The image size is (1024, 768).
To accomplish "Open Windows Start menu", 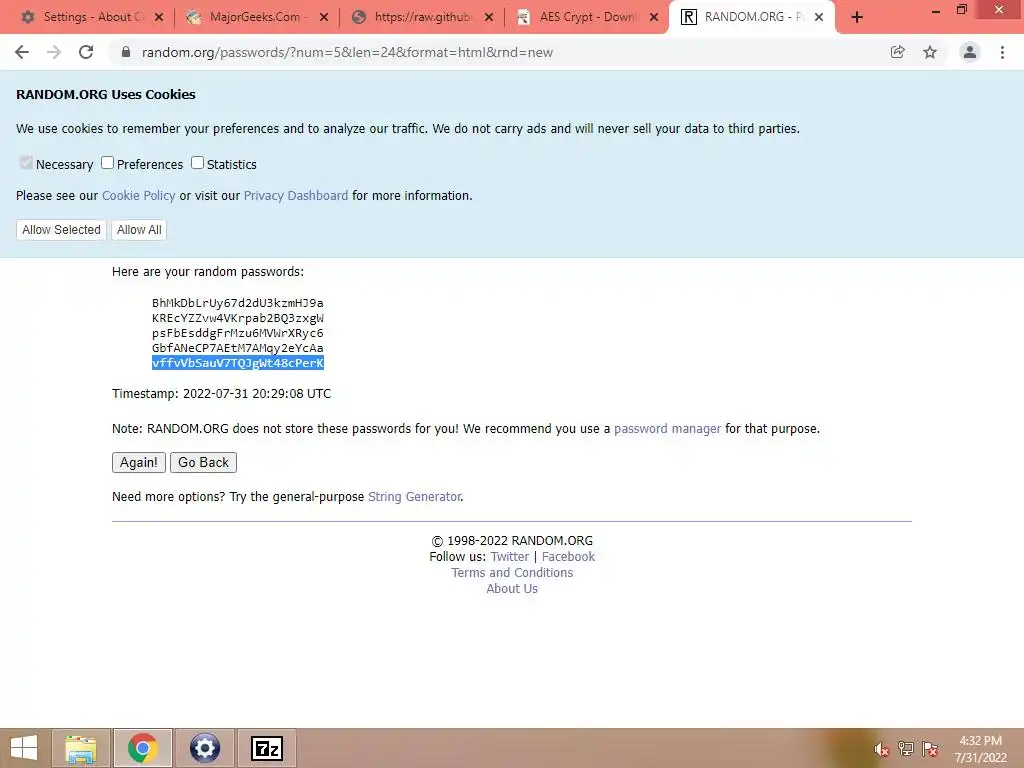I will (24, 748).
